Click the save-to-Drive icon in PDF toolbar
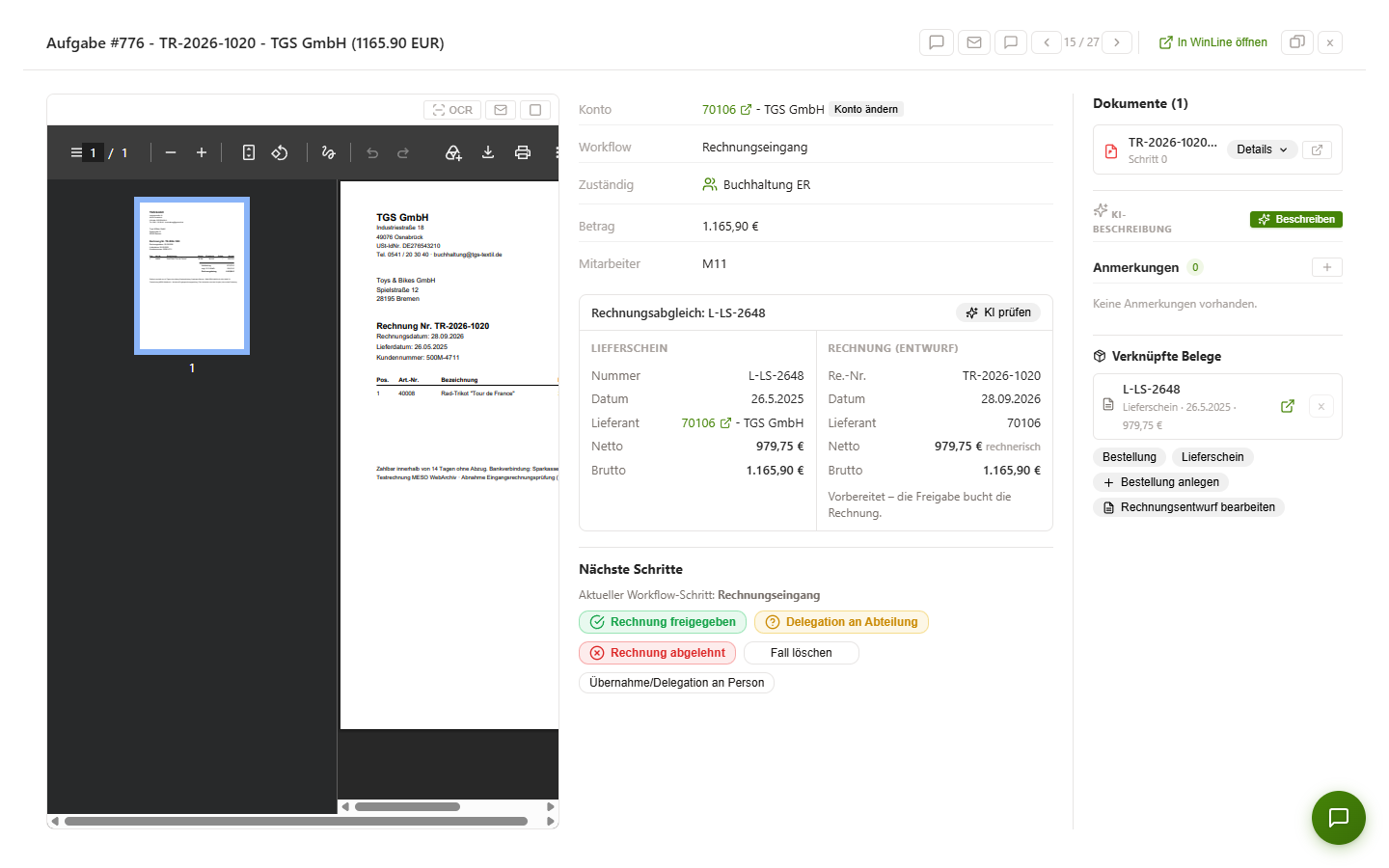 (x=453, y=152)
